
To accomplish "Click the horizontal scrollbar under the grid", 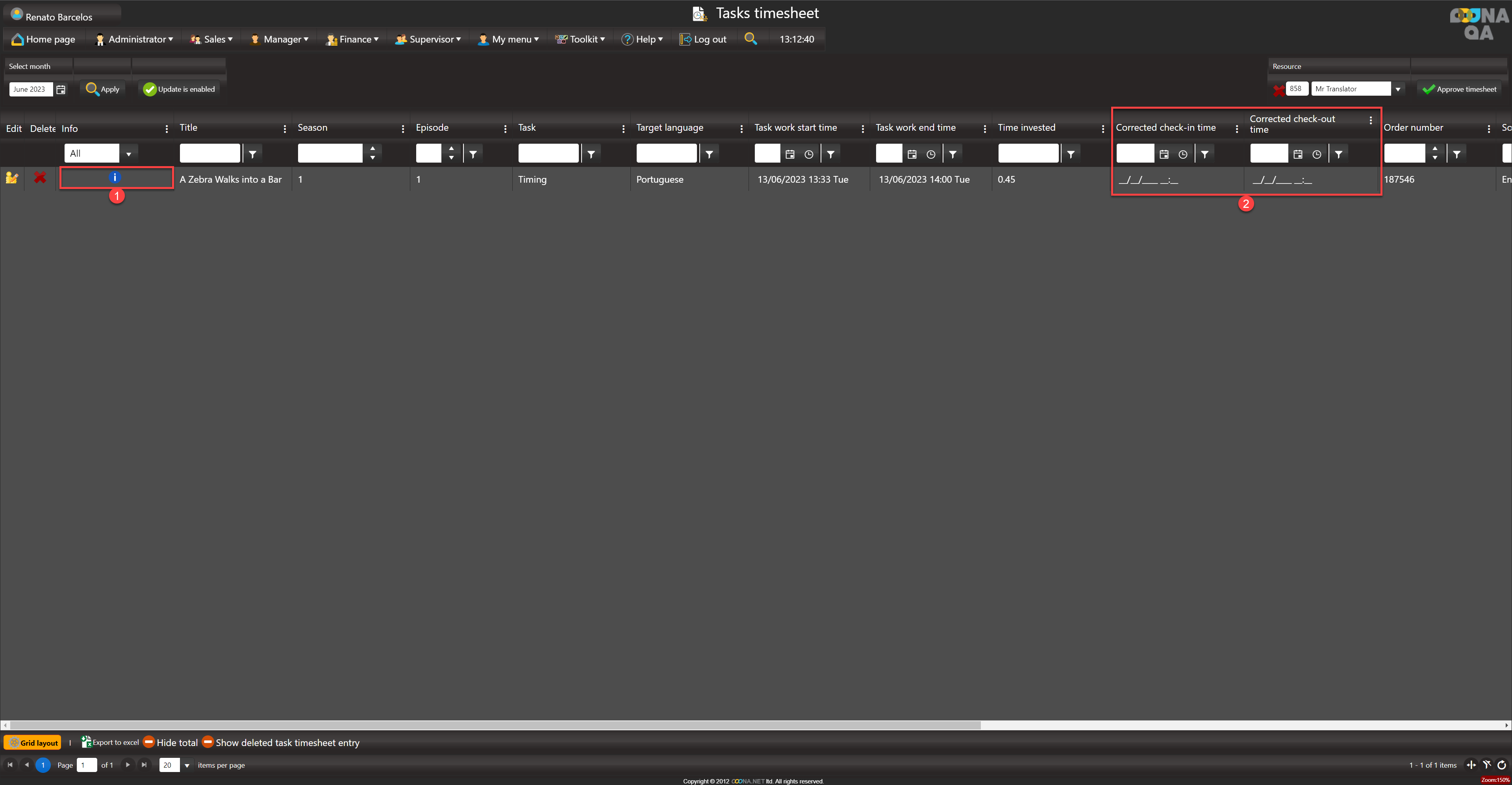I will [495, 725].
